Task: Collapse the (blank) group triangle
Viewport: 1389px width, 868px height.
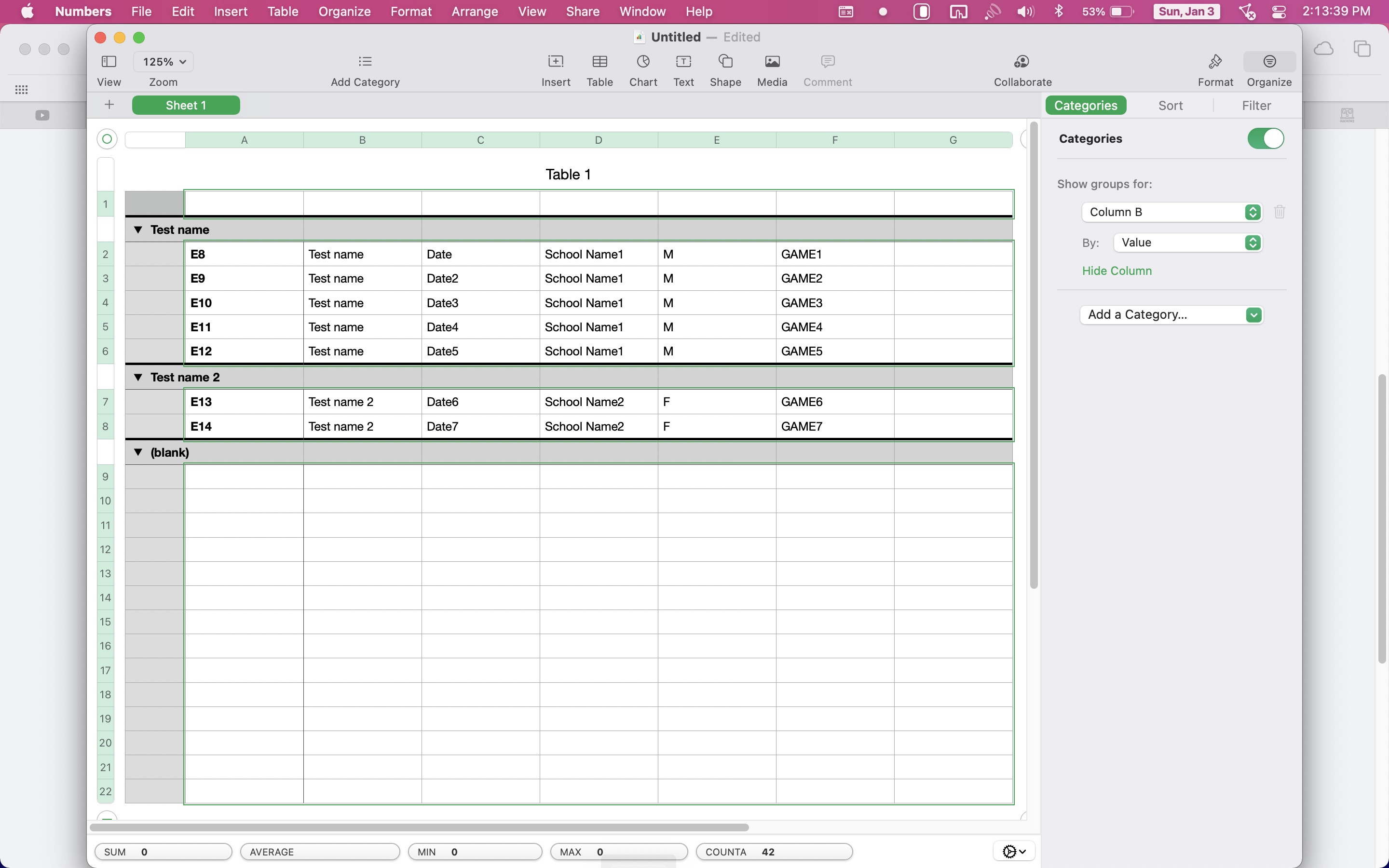Action: [138, 452]
